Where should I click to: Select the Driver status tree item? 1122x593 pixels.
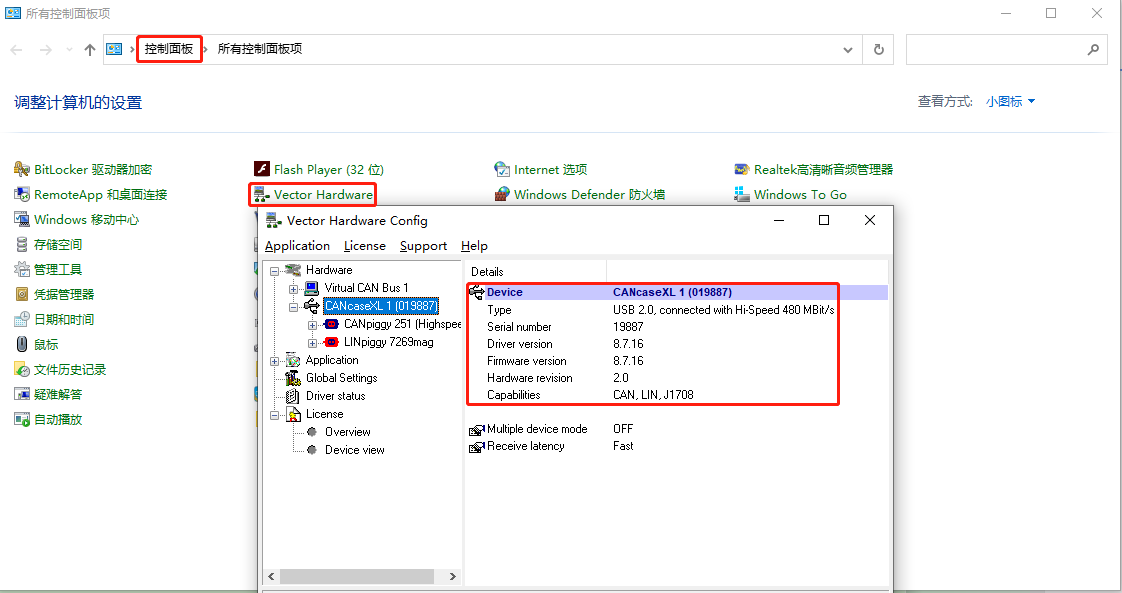[x=336, y=396]
